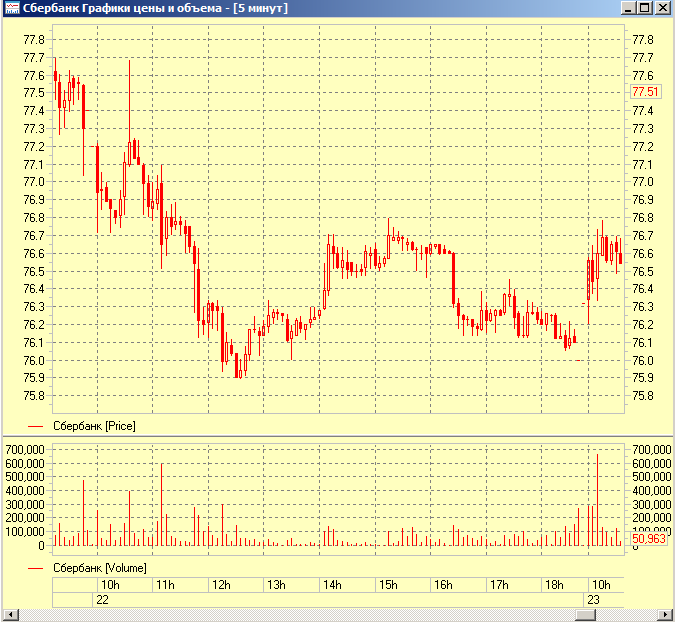
Task: Click the red current volume label 50,963
Action: tap(648, 565)
